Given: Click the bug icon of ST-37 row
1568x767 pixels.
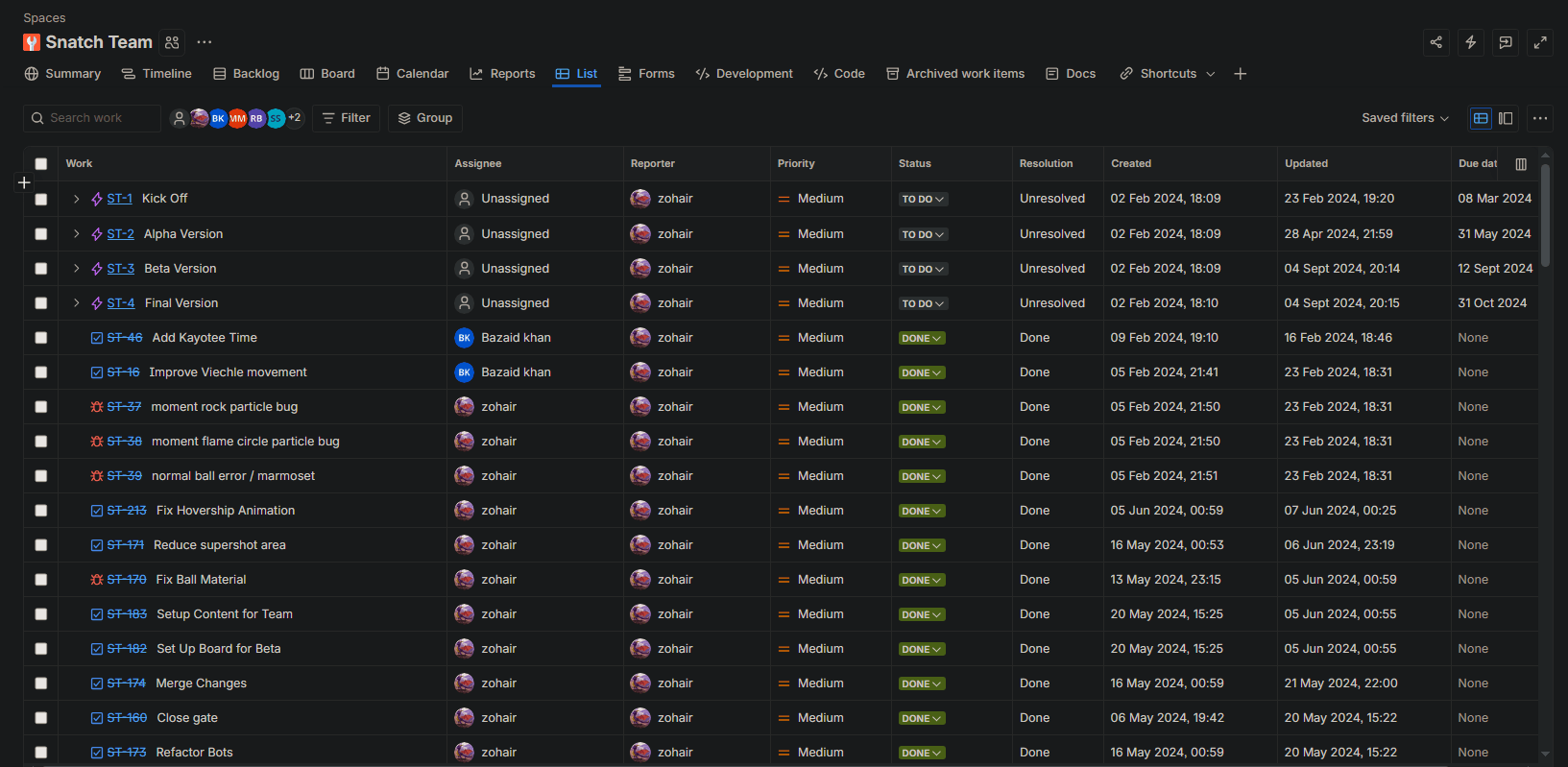Looking at the screenshot, I should (x=97, y=407).
